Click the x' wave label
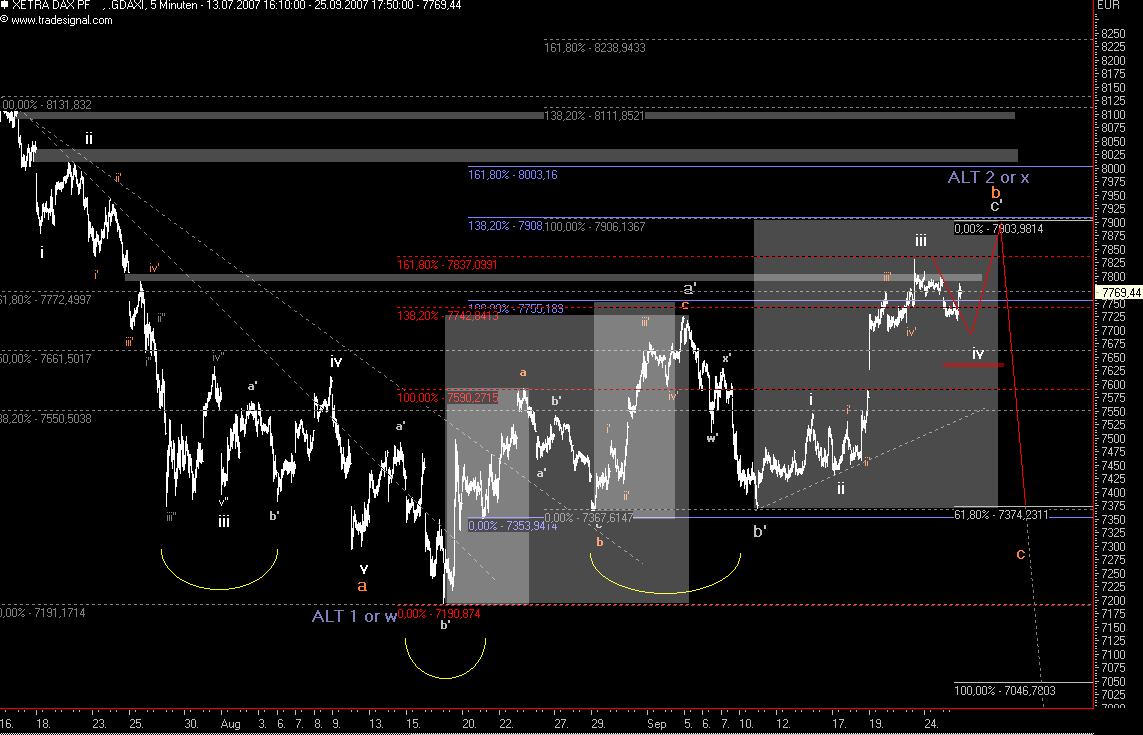The image size is (1143, 735). [726, 358]
